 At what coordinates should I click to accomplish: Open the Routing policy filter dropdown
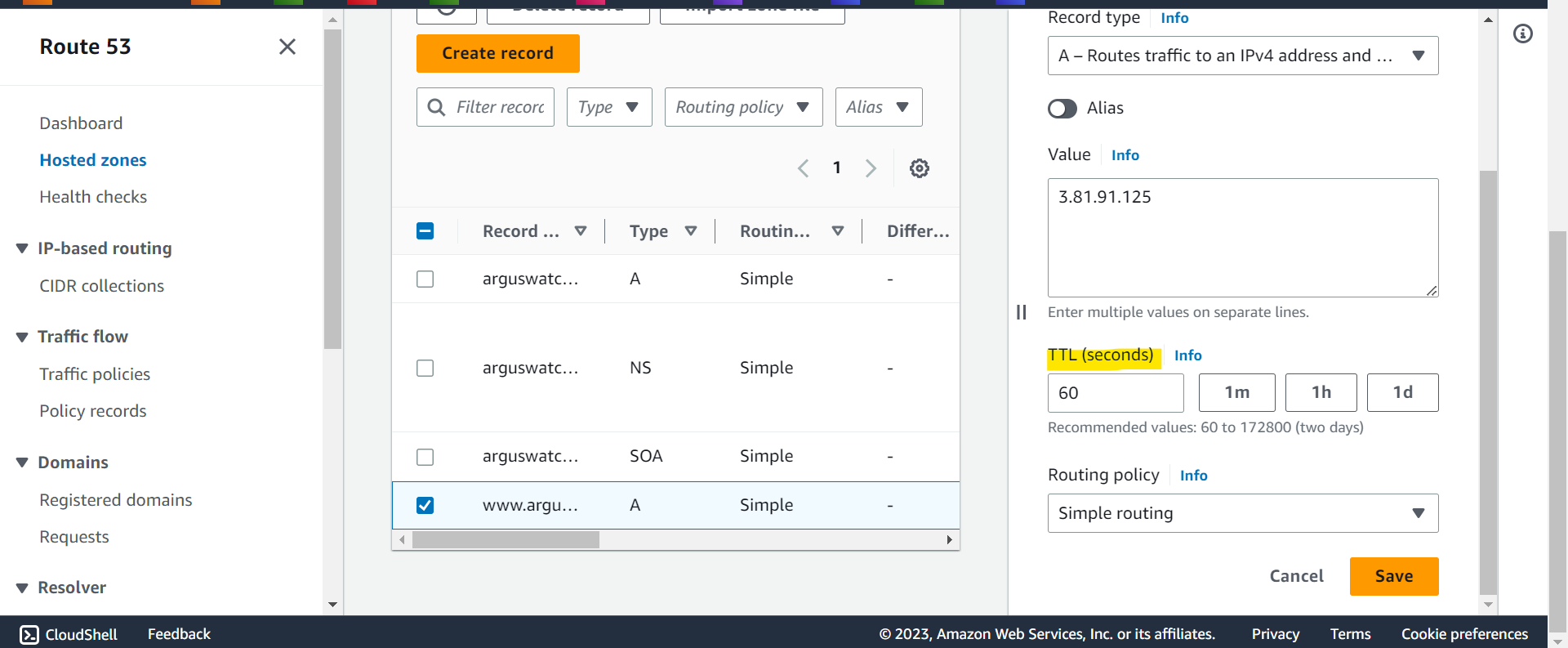[x=743, y=107]
